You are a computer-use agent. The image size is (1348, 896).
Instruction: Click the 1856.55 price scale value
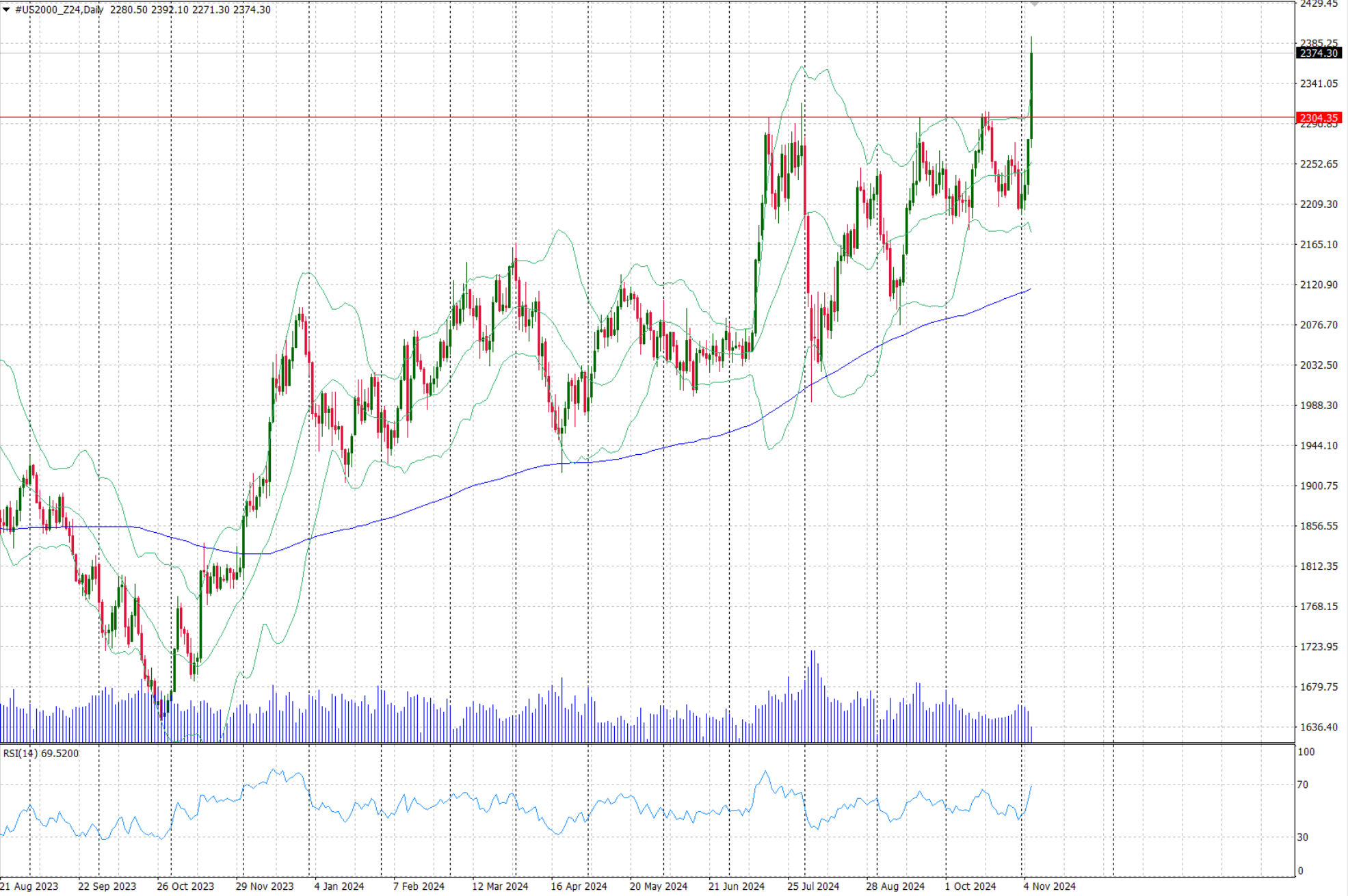click(1319, 526)
